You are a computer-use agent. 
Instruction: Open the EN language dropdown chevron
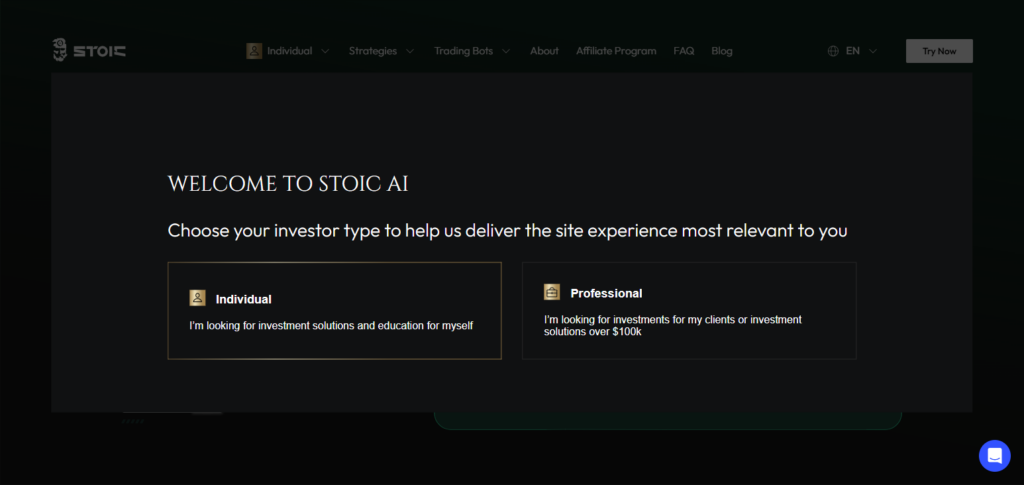click(872, 51)
